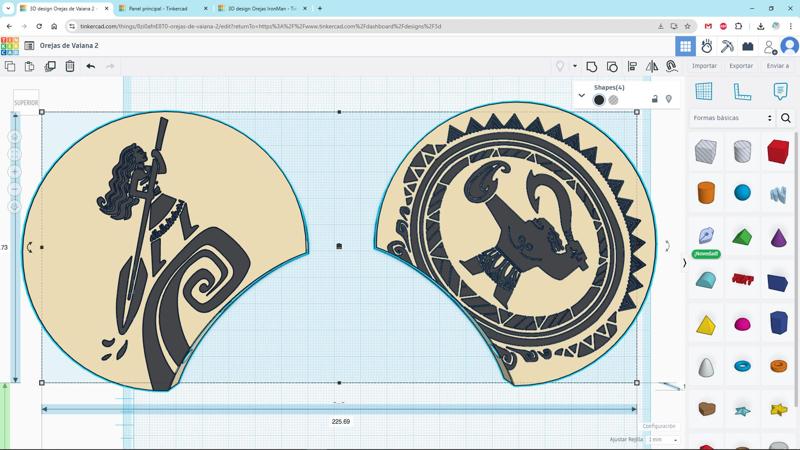Open the Ajustar Rejilla 1 mm dropdown
Viewport: 800px width, 450px height.
[662, 440]
